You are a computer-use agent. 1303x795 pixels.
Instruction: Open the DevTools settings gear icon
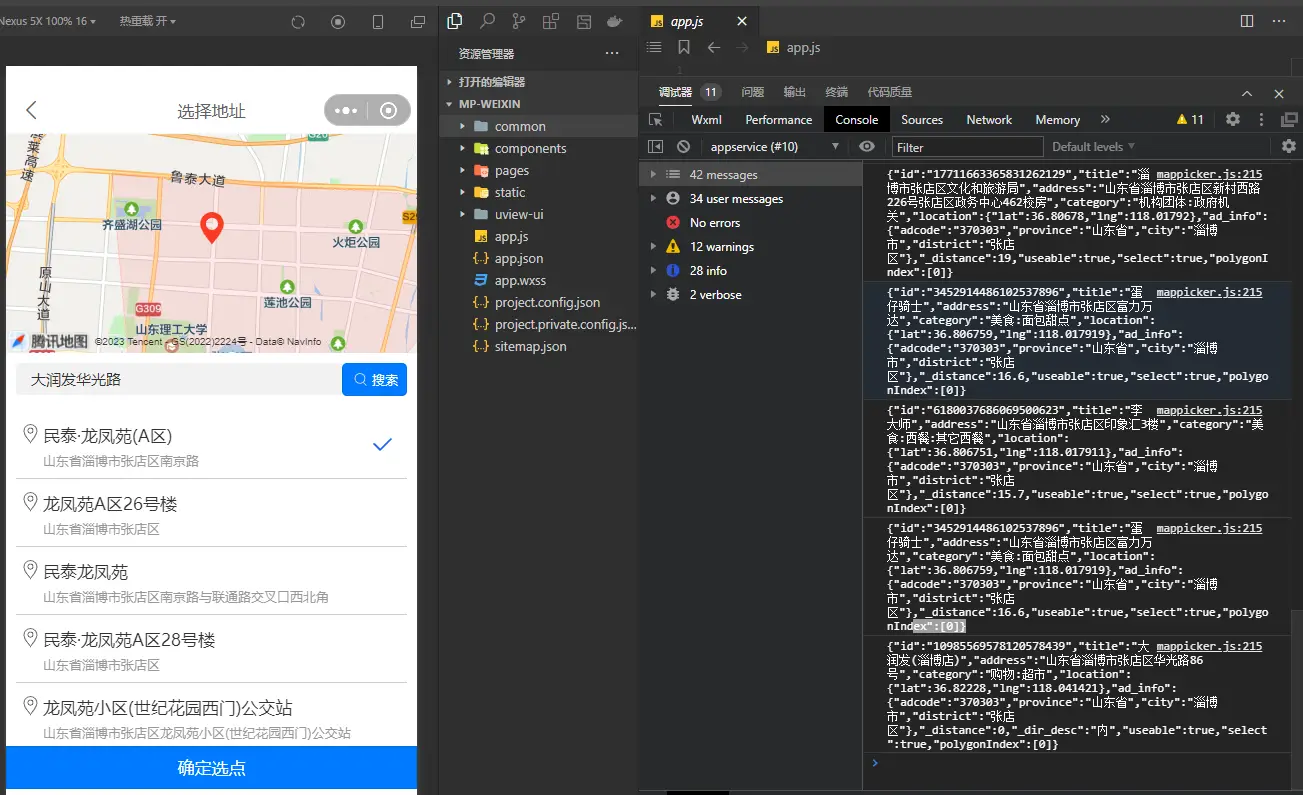point(1233,119)
